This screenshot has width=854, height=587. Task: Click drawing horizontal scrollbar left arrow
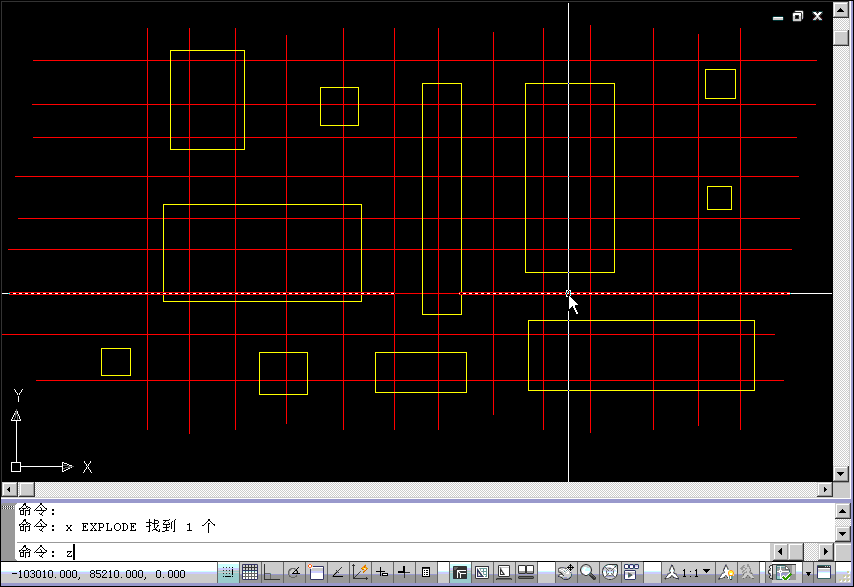point(9,489)
